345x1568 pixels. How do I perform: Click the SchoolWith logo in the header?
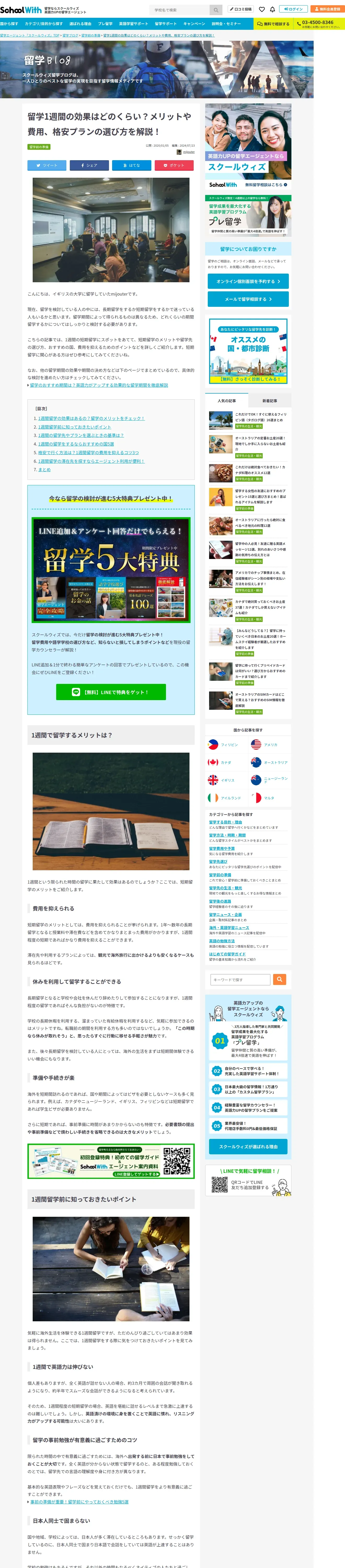[x=21, y=10]
